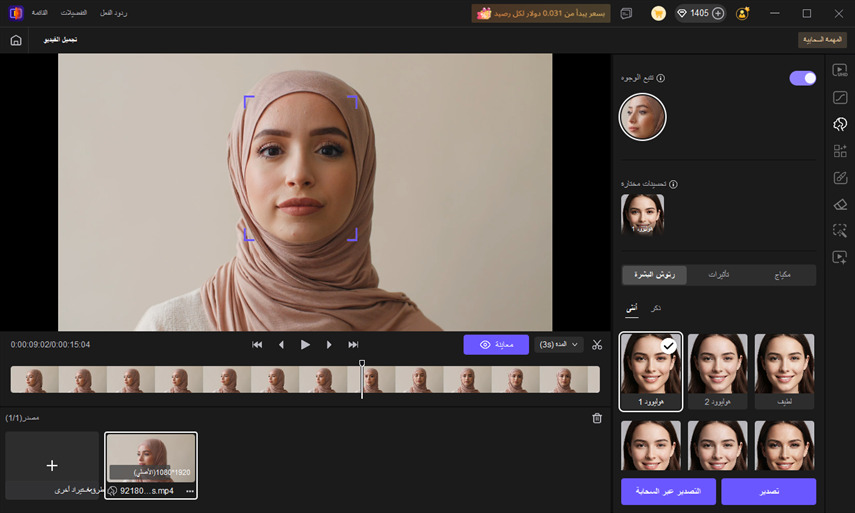Go to the home screen icon
This screenshot has height=513, width=855.
16,40
